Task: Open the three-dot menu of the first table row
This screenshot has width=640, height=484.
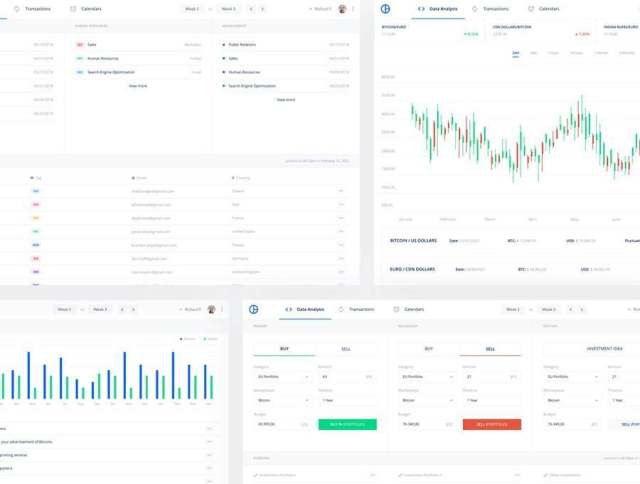Action: coord(341,191)
